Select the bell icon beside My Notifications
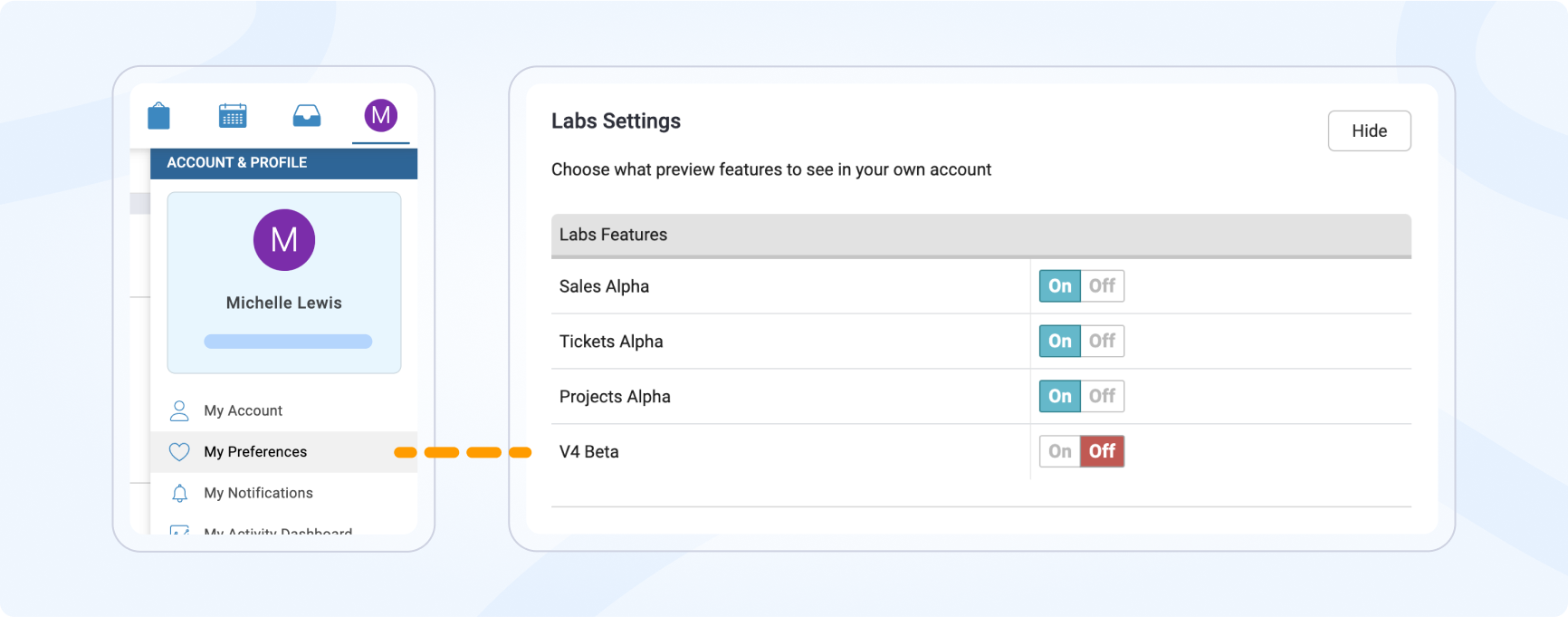This screenshot has width=1568, height=617. pos(179,492)
